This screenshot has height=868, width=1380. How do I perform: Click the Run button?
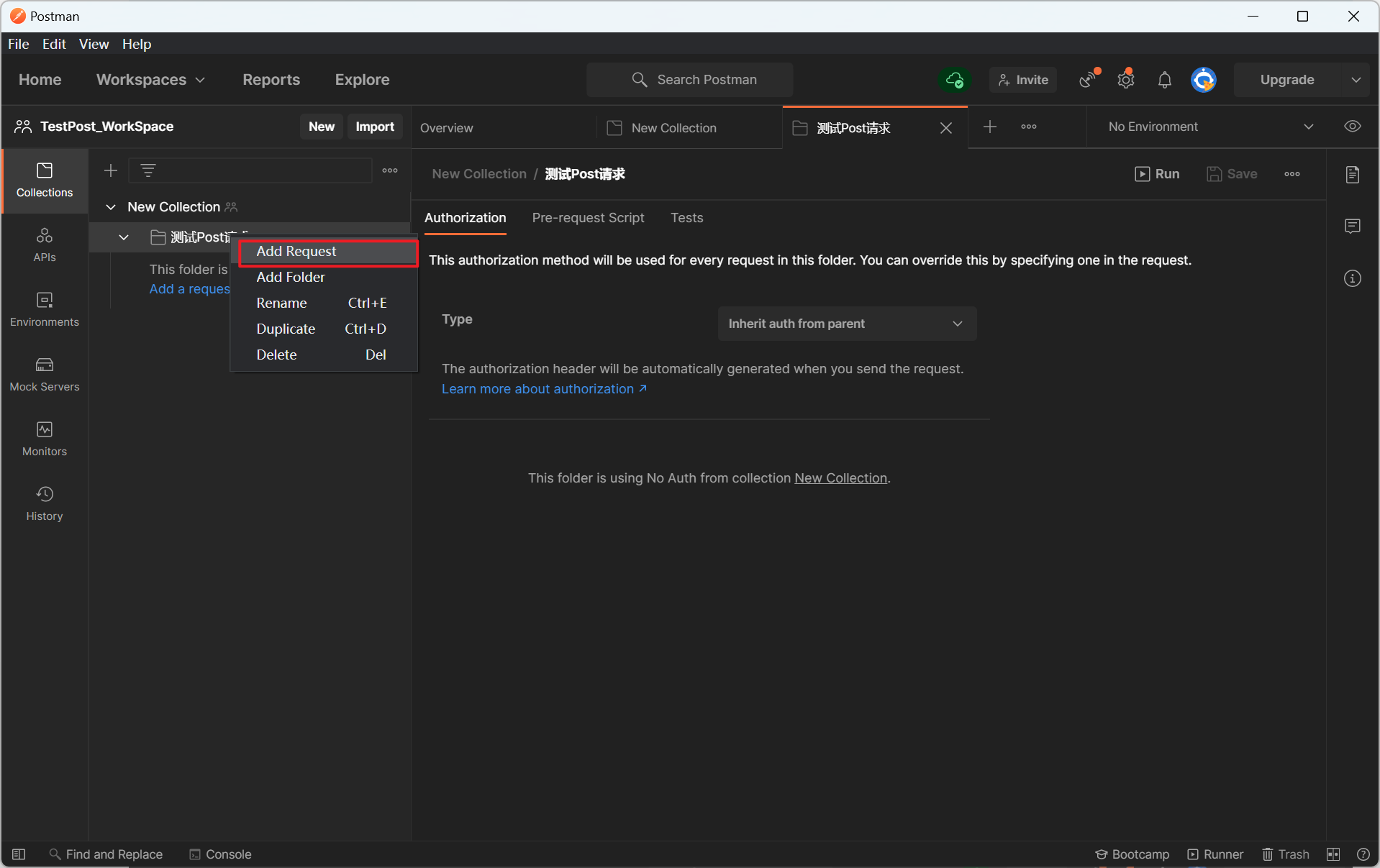pos(1157,174)
